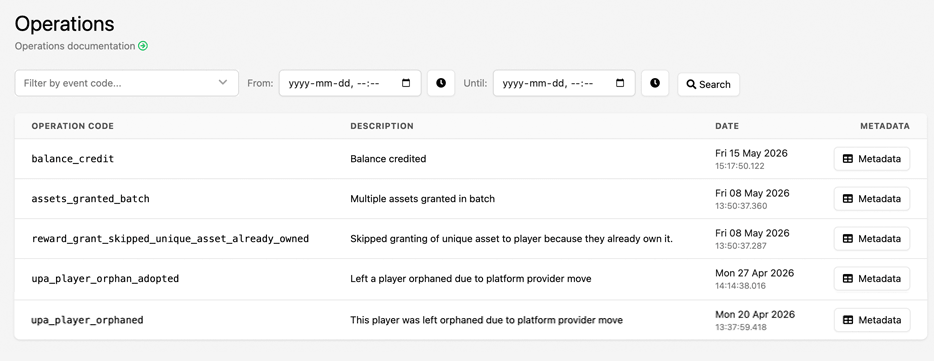Click the clock button next to From field
Screen dimensions: 934x361
coord(441,83)
